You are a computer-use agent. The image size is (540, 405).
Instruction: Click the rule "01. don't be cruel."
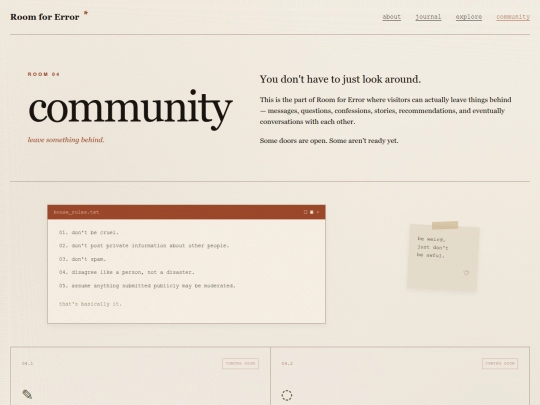point(89,232)
